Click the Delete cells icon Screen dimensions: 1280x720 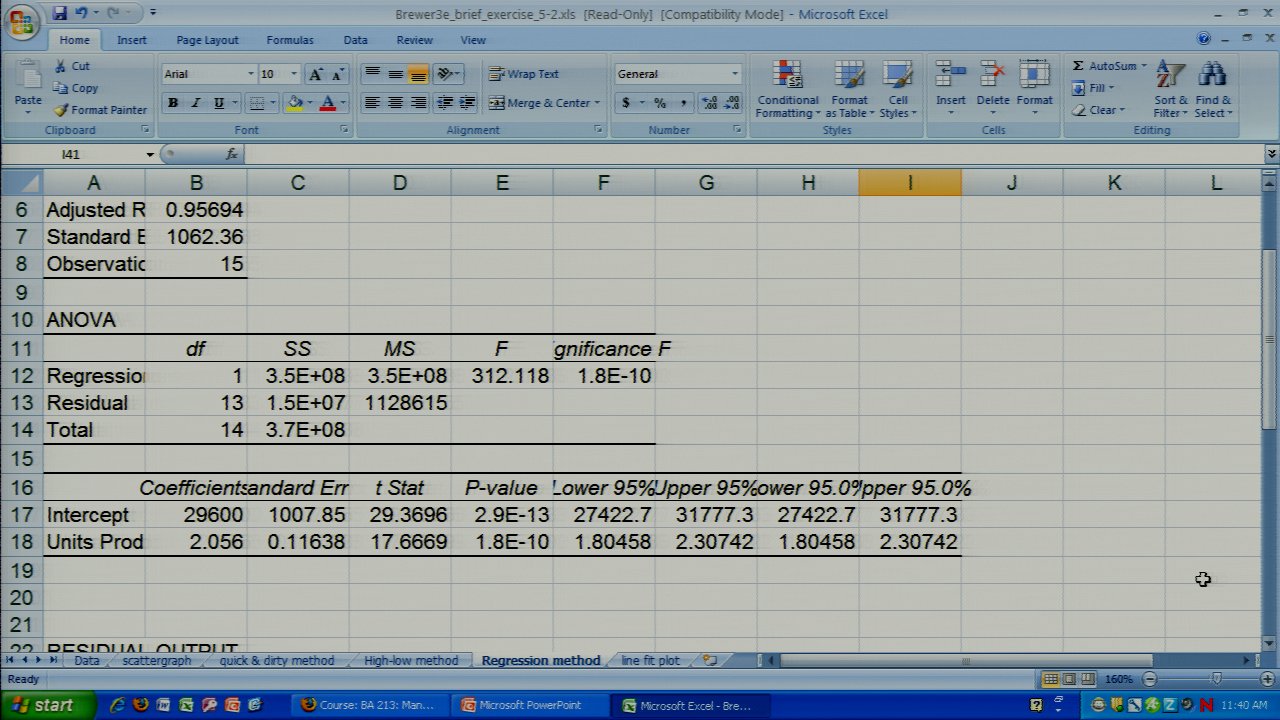992,77
